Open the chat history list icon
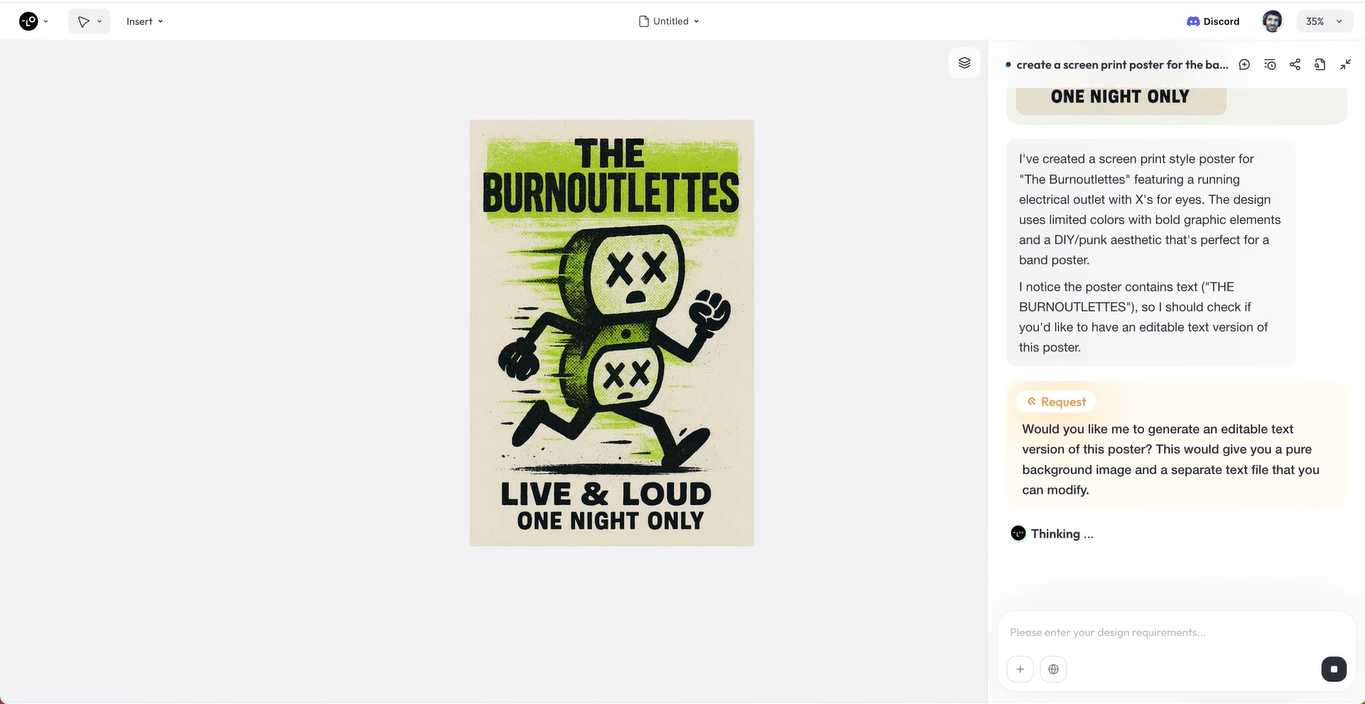Screen dimensions: 1365x704 [1270, 65]
